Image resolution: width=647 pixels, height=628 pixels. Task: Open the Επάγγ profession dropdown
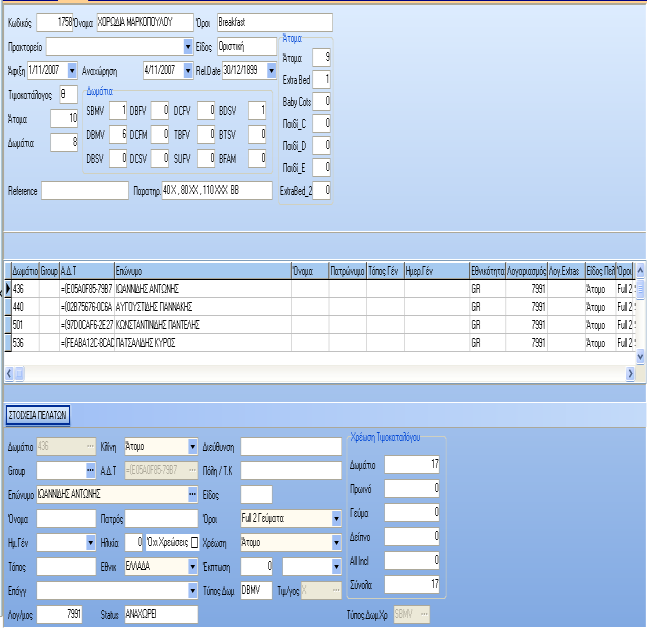click(192, 590)
